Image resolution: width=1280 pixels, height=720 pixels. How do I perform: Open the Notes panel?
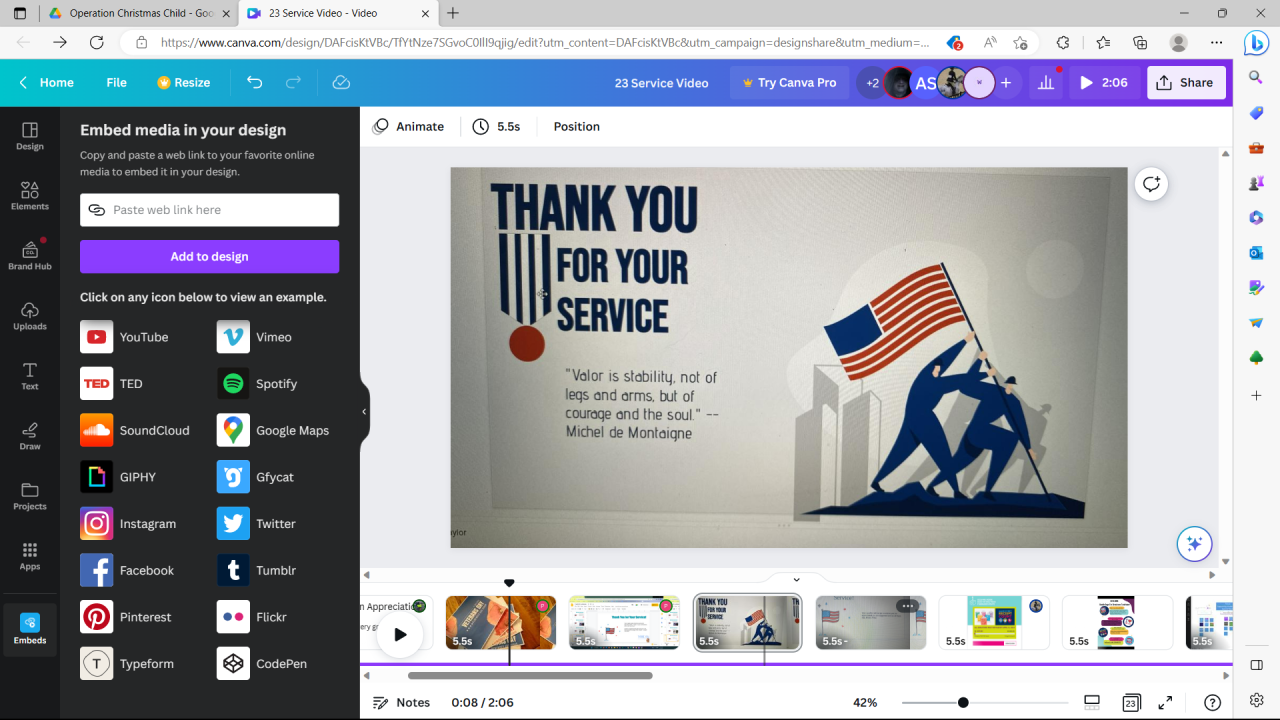[402, 703]
